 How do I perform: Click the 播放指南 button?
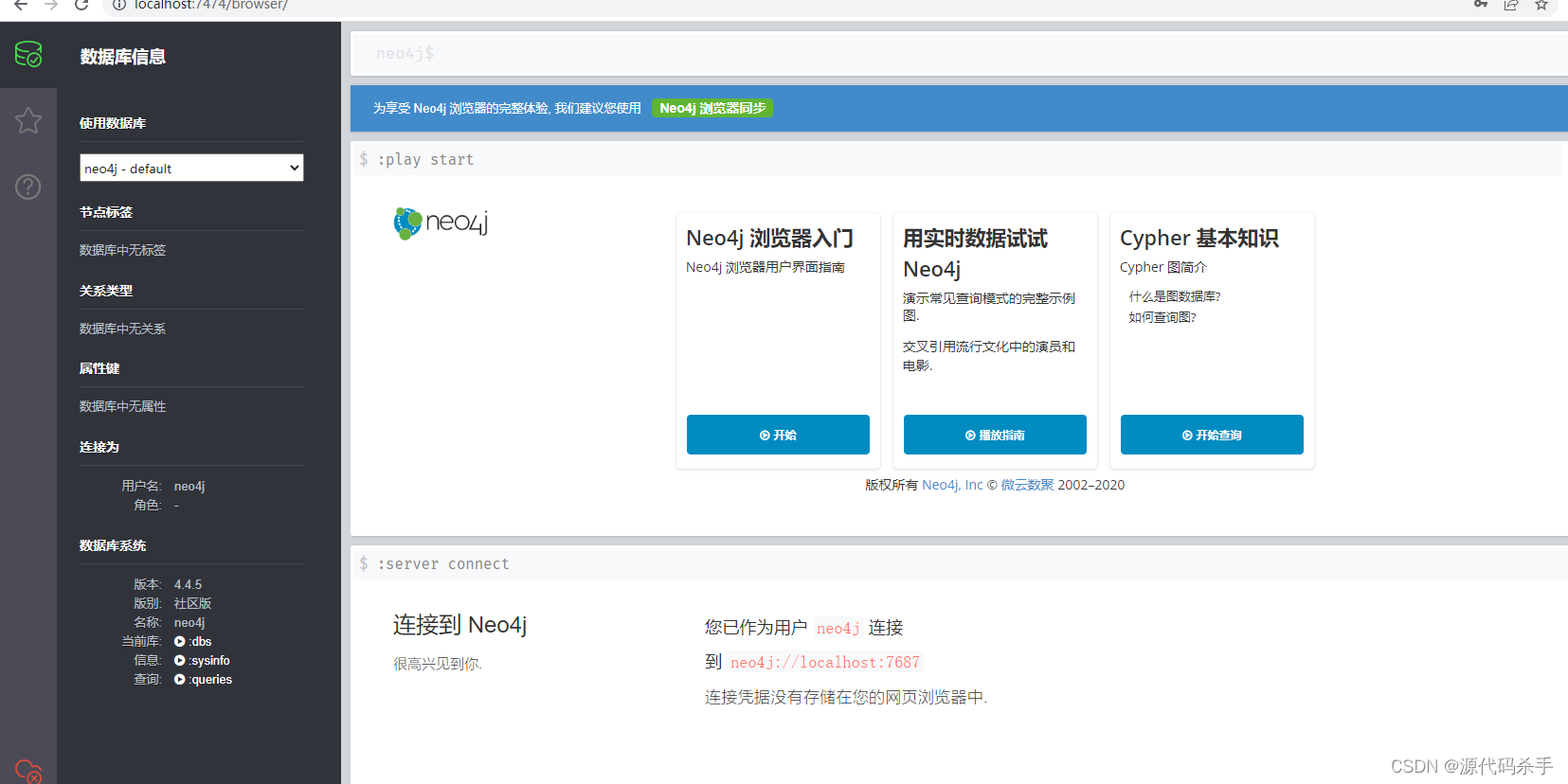(x=995, y=435)
